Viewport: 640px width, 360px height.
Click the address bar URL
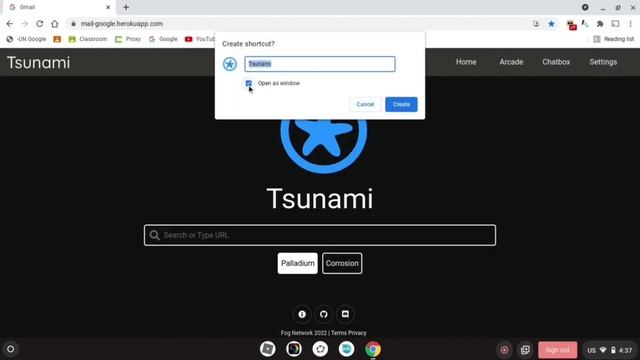[122, 24]
